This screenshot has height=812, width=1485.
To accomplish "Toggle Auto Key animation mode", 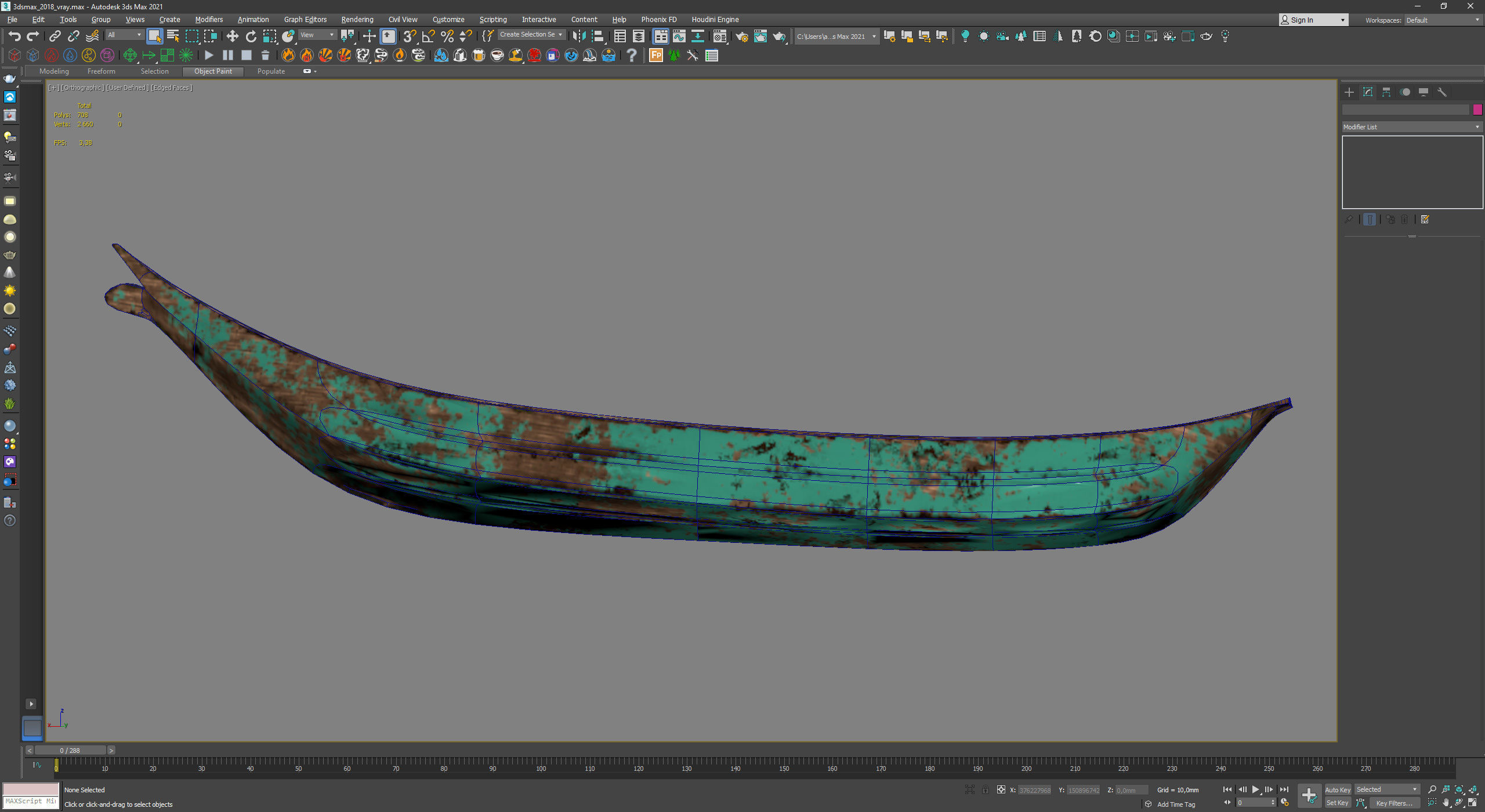I will 1337,790.
